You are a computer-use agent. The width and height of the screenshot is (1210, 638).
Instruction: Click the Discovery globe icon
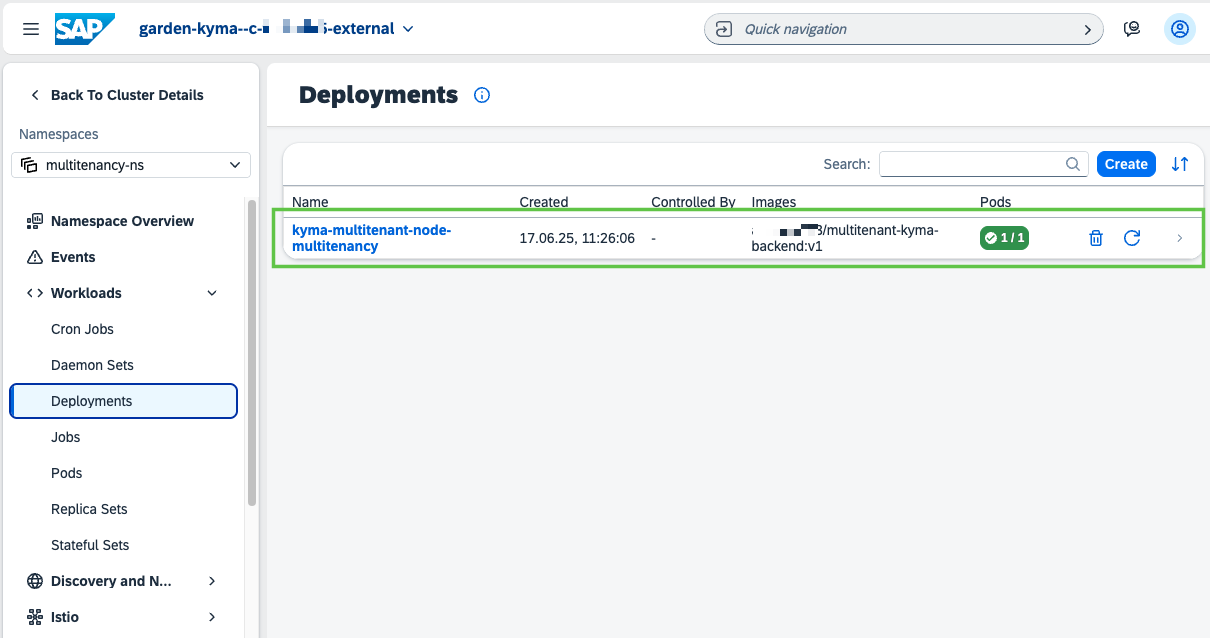coord(35,581)
